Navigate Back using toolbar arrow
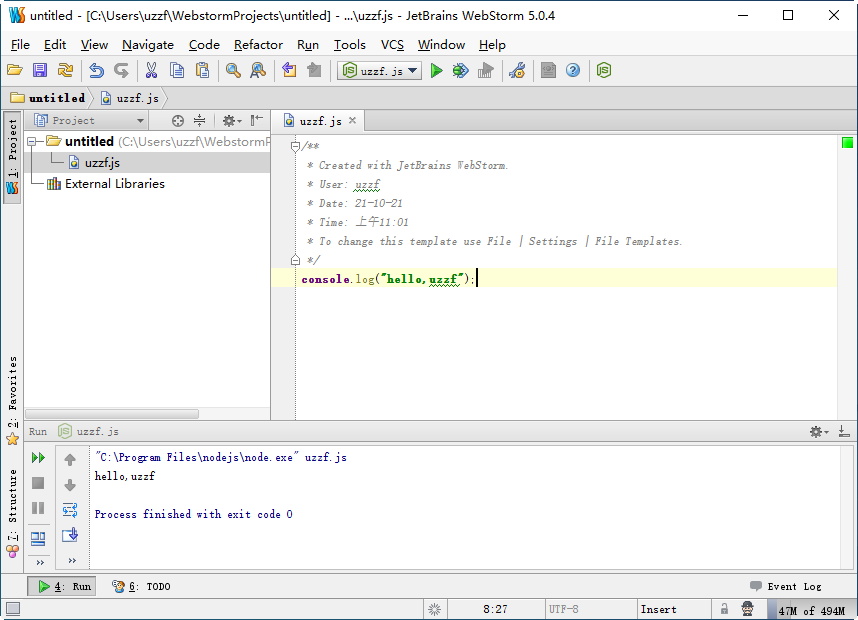 point(289,71)
